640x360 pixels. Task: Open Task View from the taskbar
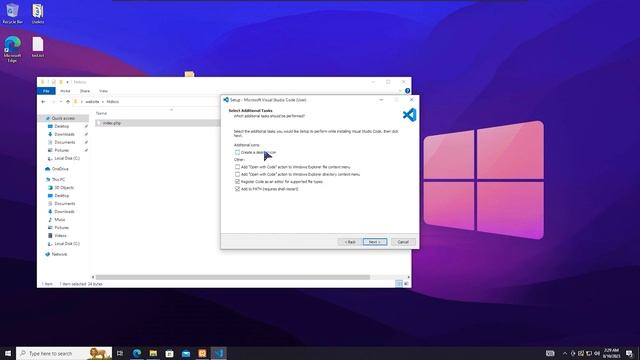pos(120,353)
